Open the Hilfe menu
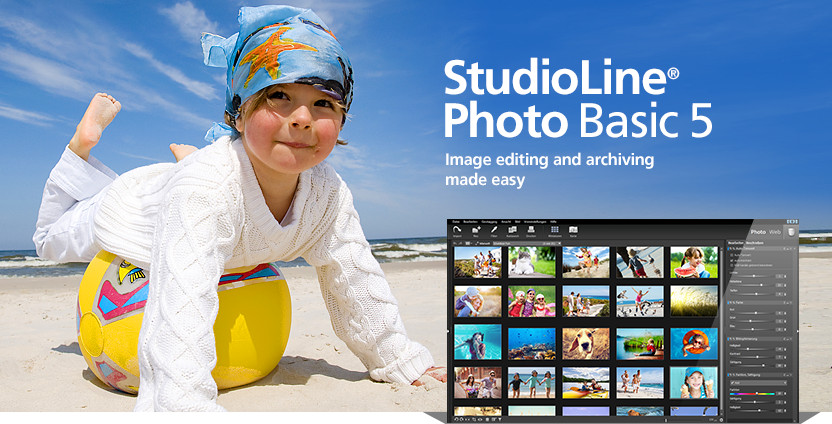Screen dimensions: 832x424 pyautogui.click(x=553, y=222)
